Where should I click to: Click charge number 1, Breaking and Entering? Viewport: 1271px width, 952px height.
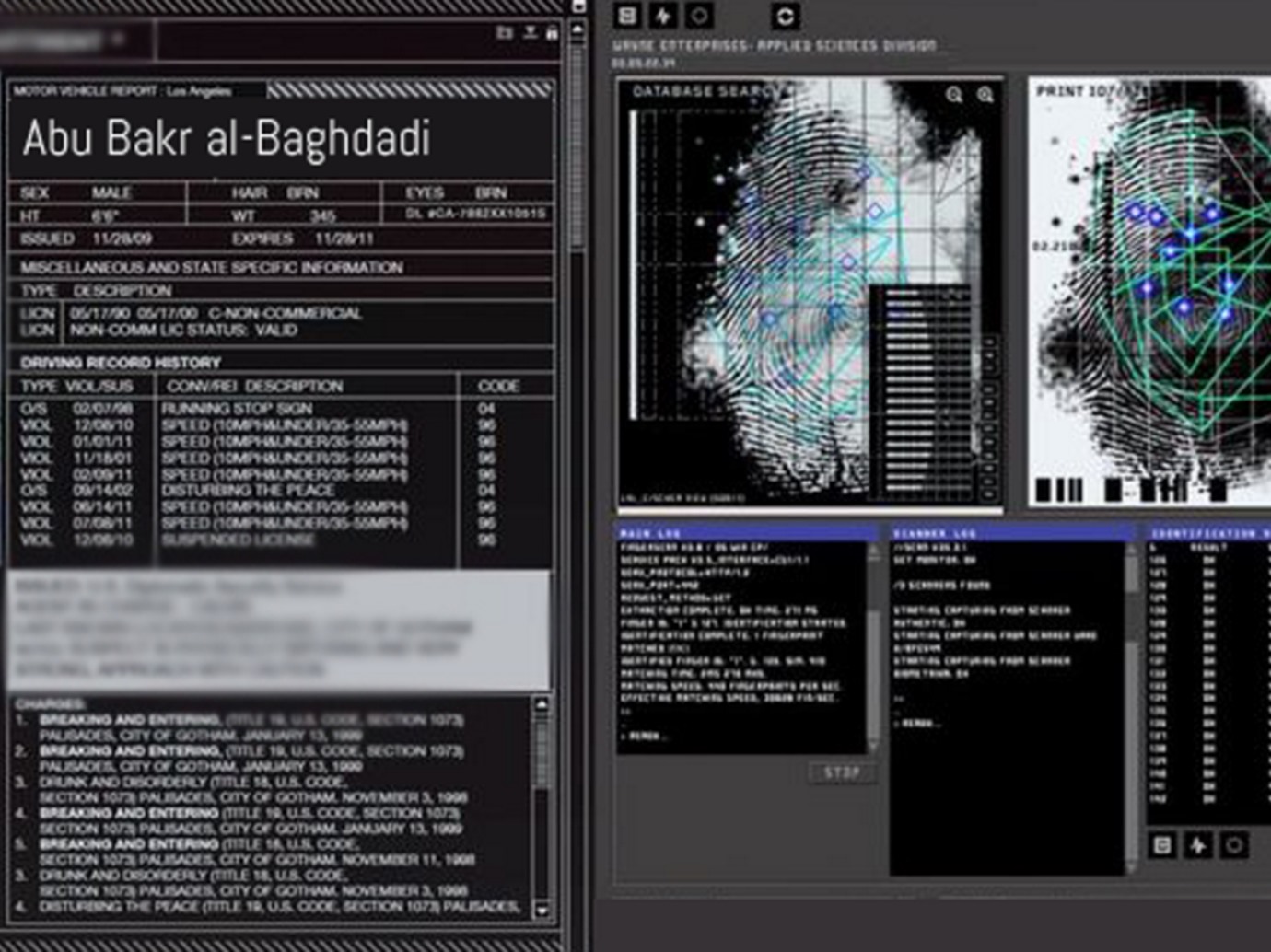coord(241,728)
